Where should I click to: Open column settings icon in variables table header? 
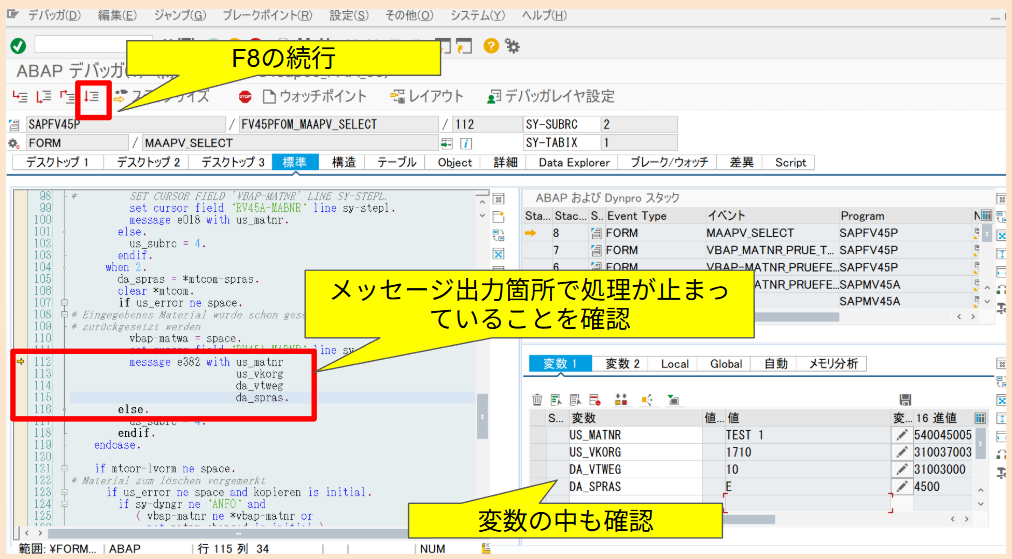point(980,418)
